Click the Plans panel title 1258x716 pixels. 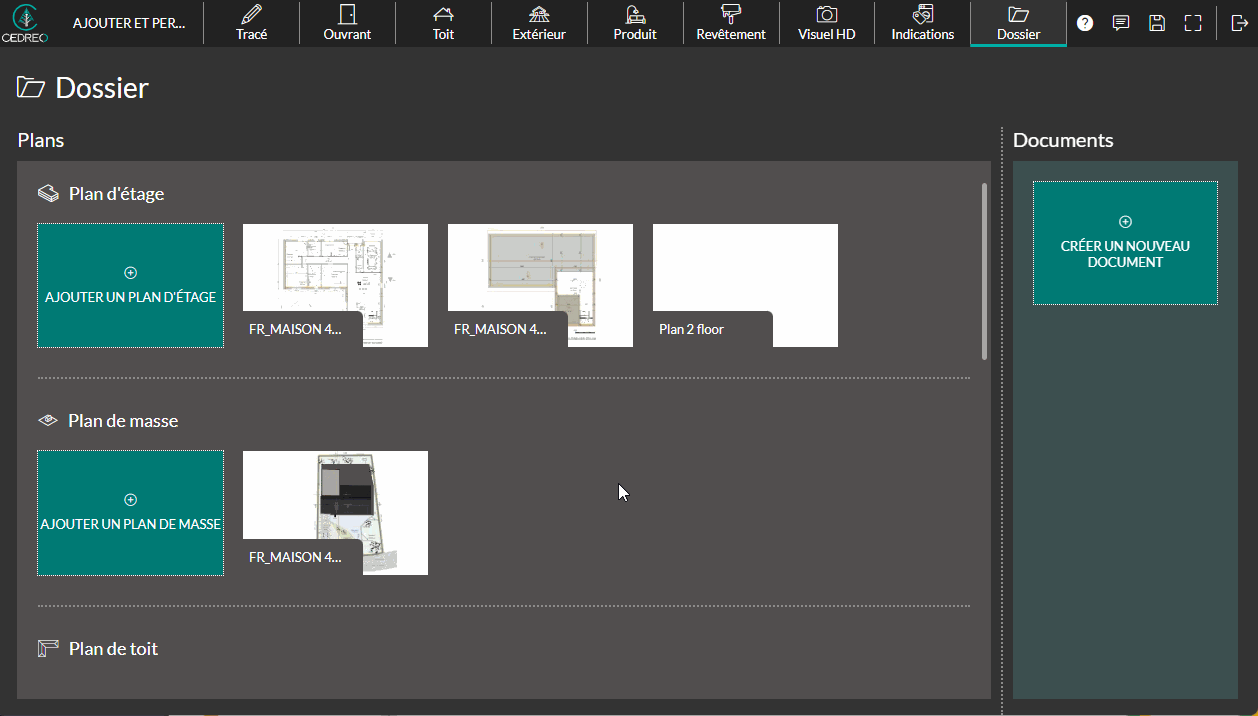41,140
